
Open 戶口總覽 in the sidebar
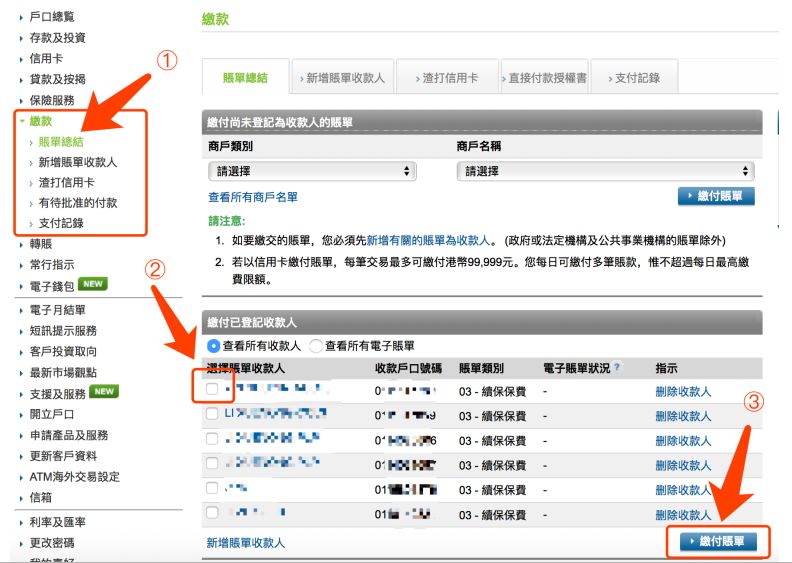52,17
